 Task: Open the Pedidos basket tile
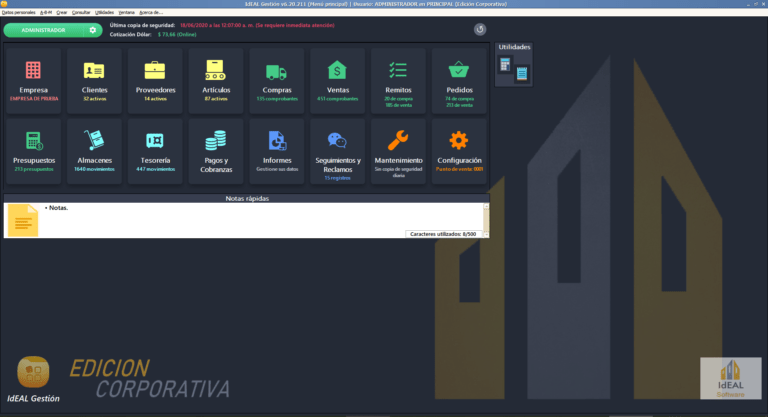459,80
